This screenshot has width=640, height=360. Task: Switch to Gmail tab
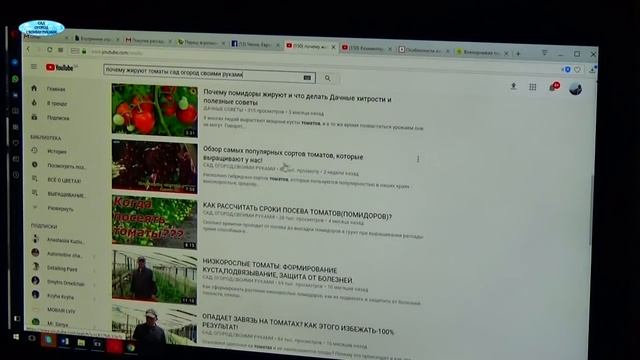pos(148,41)
